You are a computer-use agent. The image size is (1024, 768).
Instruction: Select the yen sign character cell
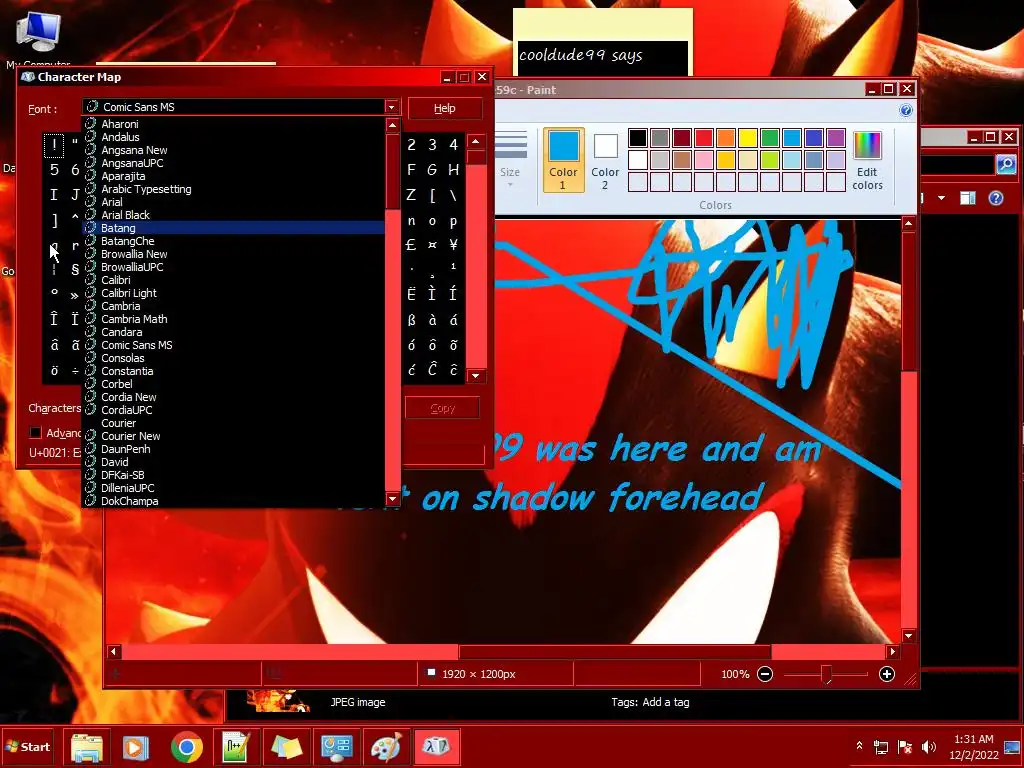pyautogui.click(x=453, y=245)
